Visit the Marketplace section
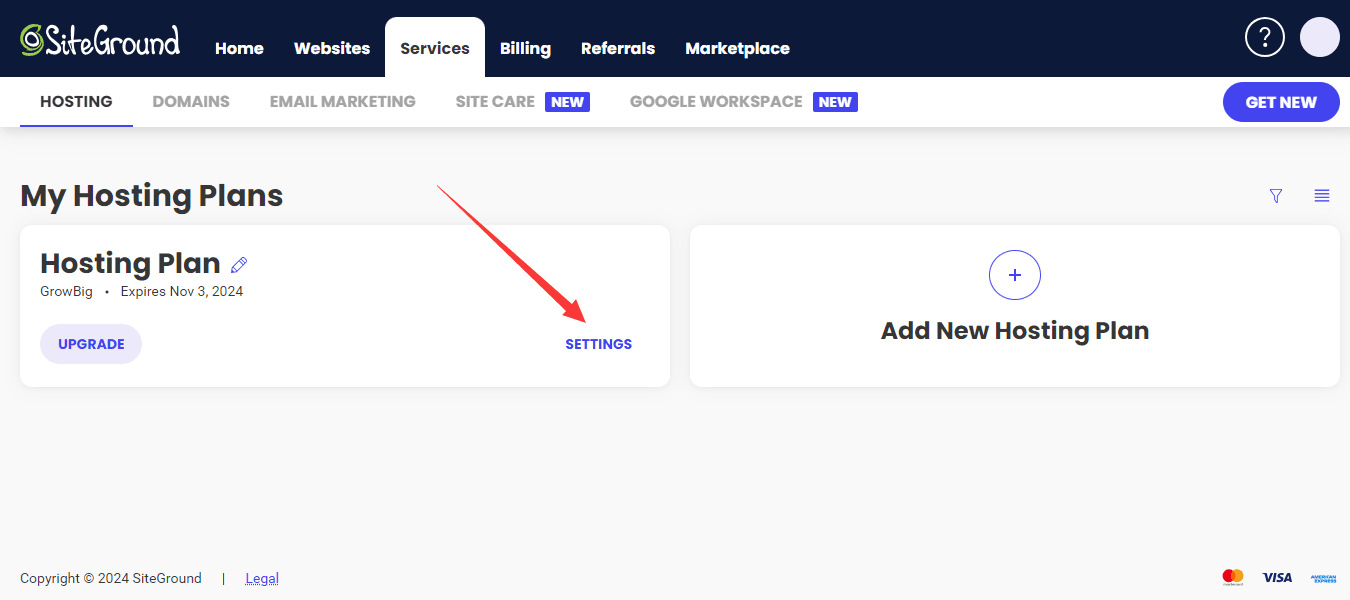The height and width of the screenshot is (600, 1350). (x=737, y=48)
